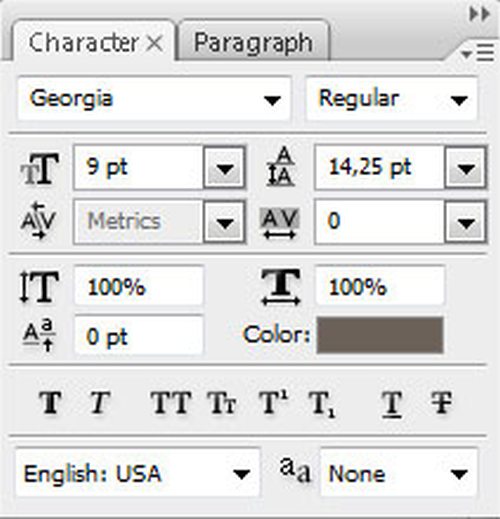Screen dimensions: 500x519
Task: Expand the 9 pt font size dropdown
Action: [x=224, y=168]
